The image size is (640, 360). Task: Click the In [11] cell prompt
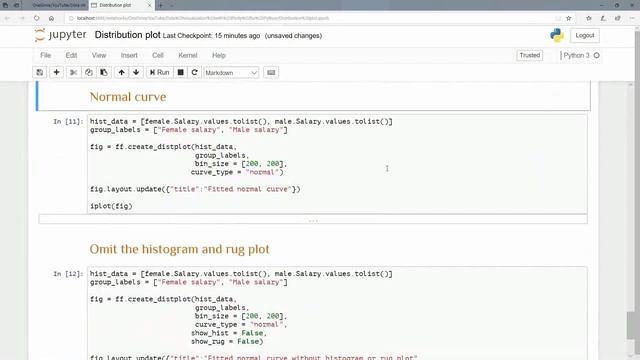68,122
